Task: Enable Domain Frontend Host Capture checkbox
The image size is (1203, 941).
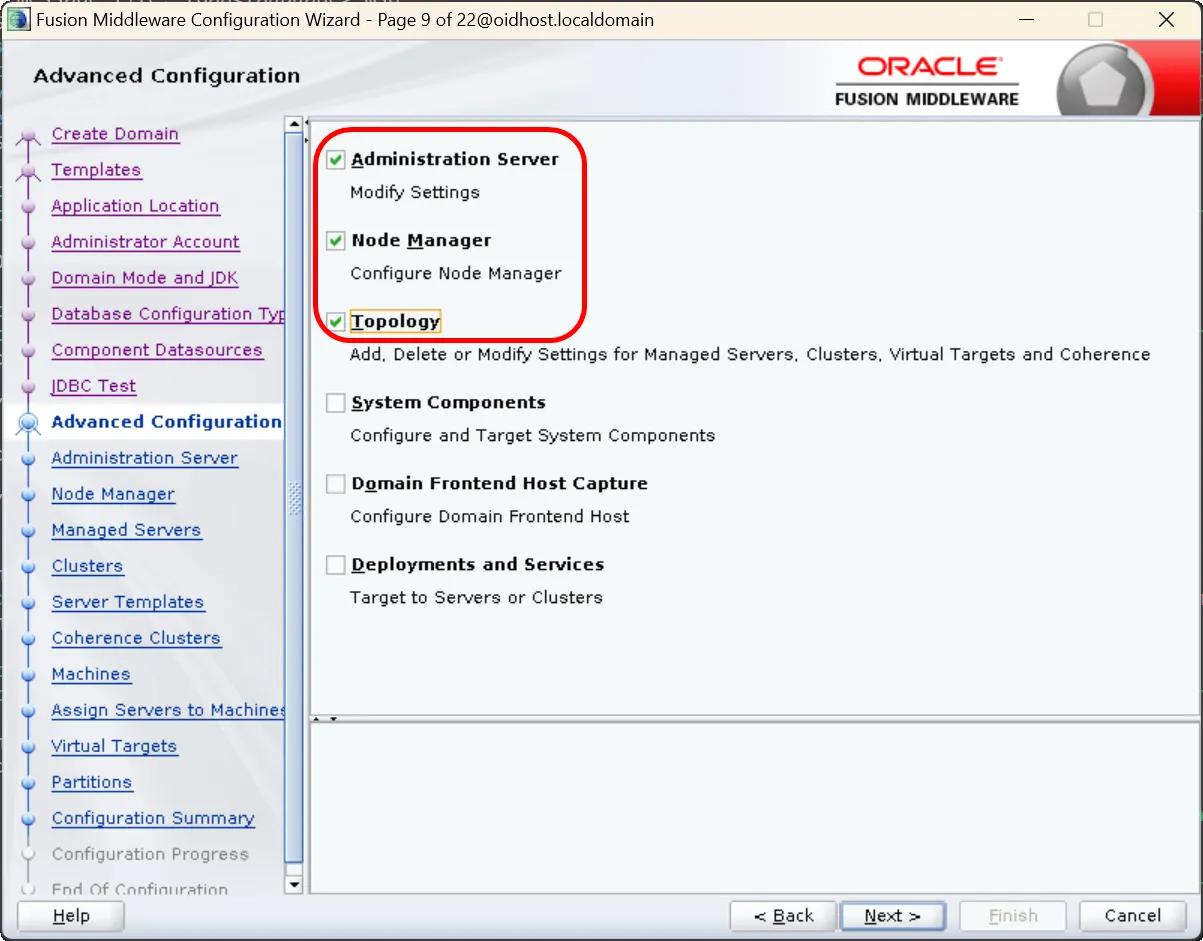Action: [x=336, y=484]
